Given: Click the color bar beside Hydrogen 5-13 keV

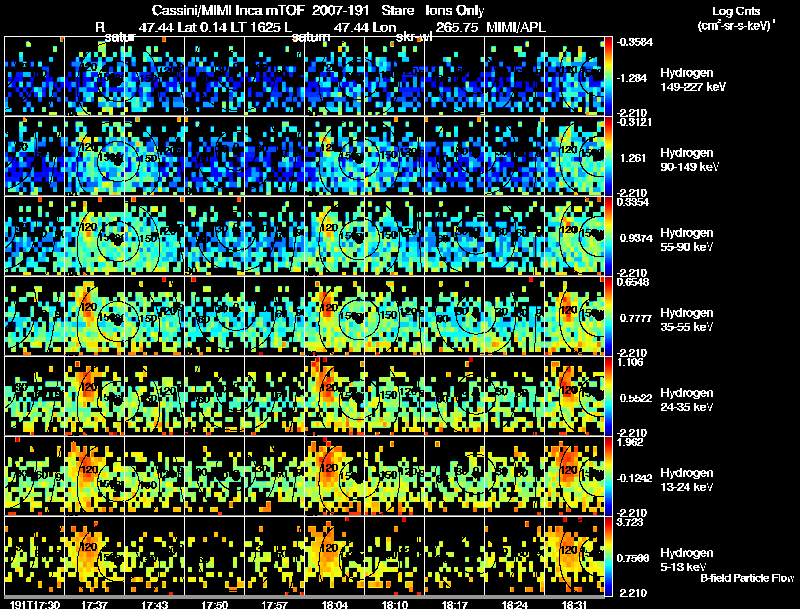Looking at the screenshot, I should click(x=608, y=556).
